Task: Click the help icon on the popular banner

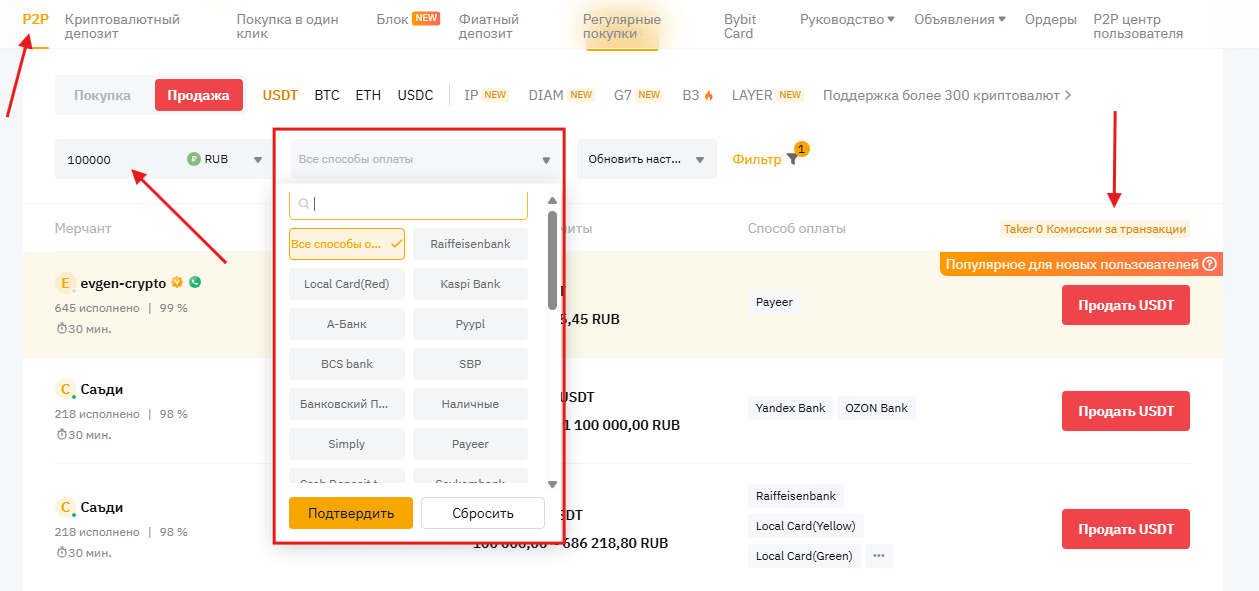Action: click(x=1209, y=265)
